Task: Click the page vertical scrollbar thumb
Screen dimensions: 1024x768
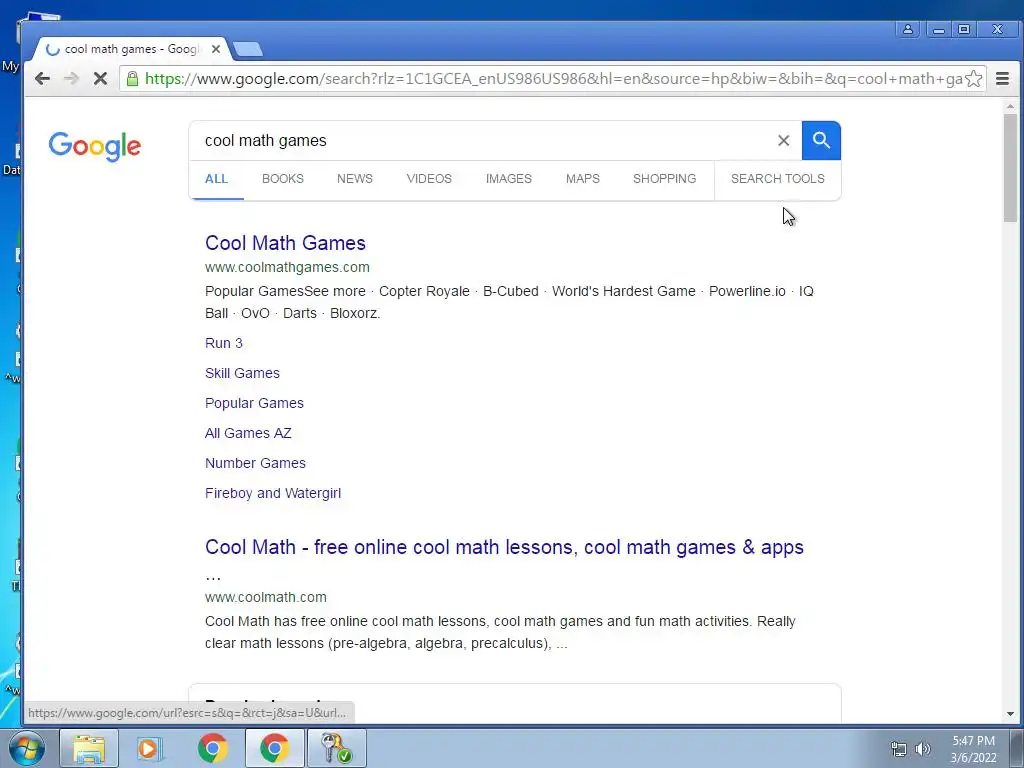Action: pos(1010,168)
